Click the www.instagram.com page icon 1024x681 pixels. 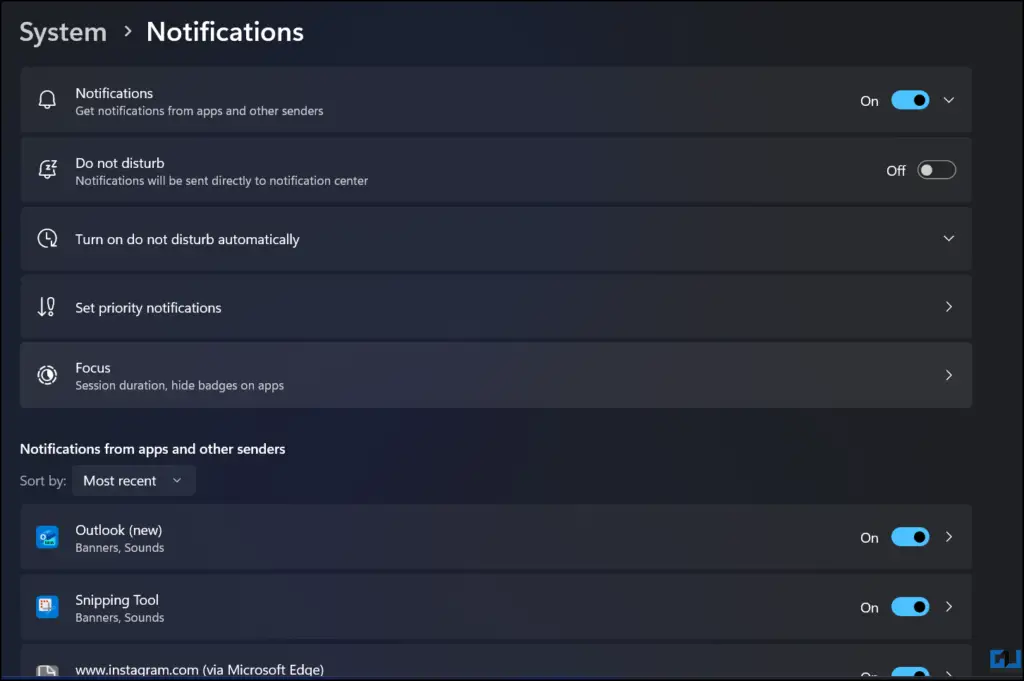pyautogui.click(x=47, y=671)
